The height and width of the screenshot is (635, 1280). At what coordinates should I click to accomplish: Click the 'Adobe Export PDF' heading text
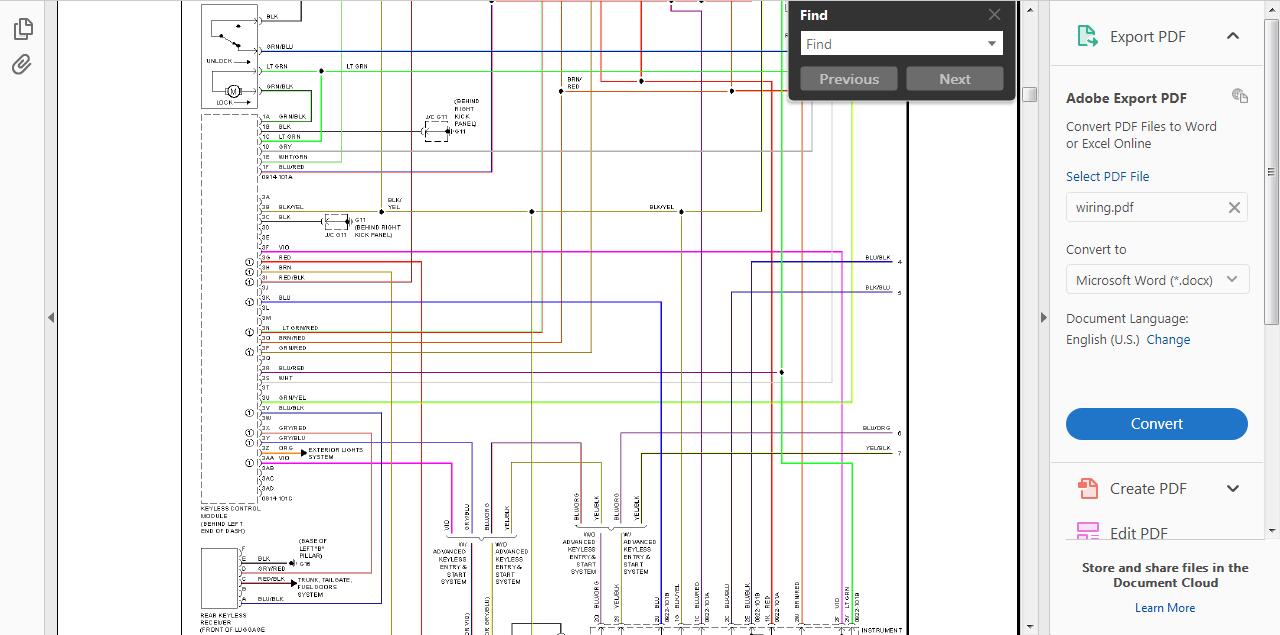tap(1126, 98)
